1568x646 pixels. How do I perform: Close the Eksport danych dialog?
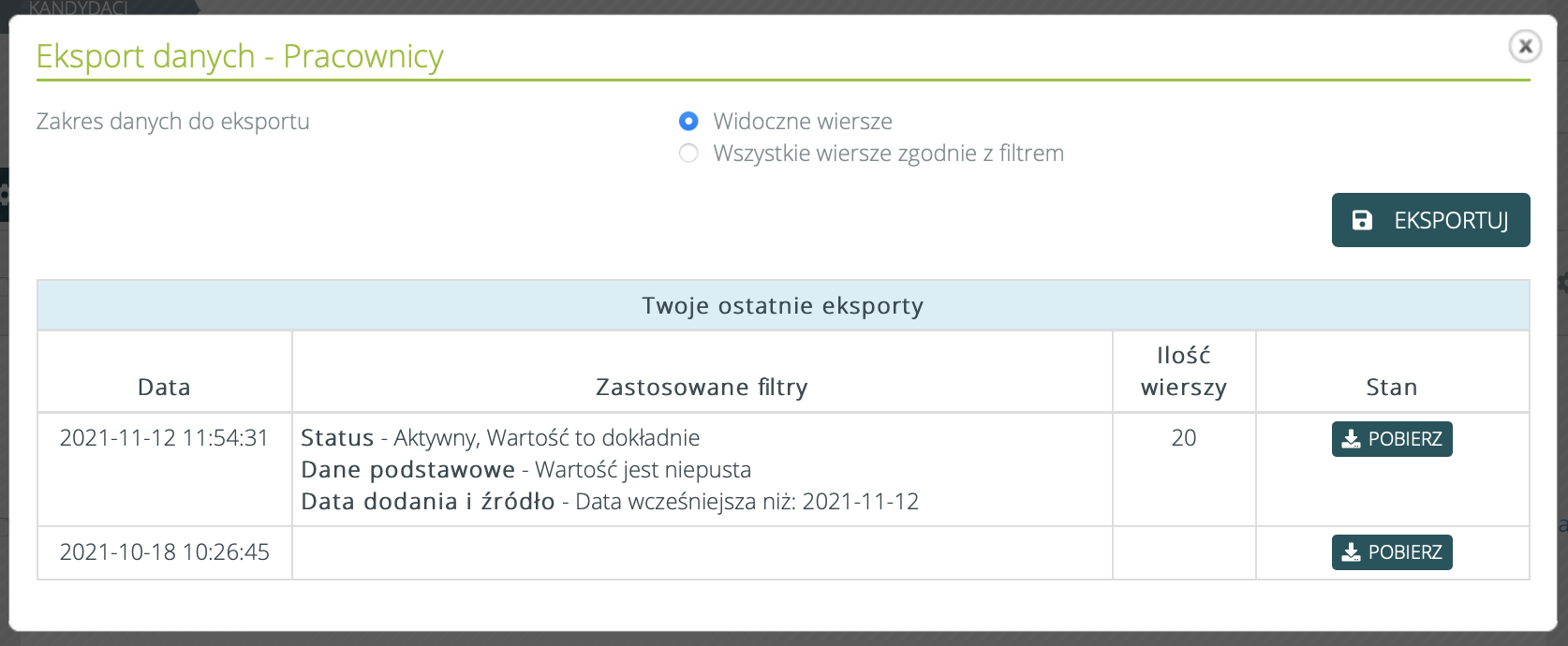click(x=1525, y=46)
